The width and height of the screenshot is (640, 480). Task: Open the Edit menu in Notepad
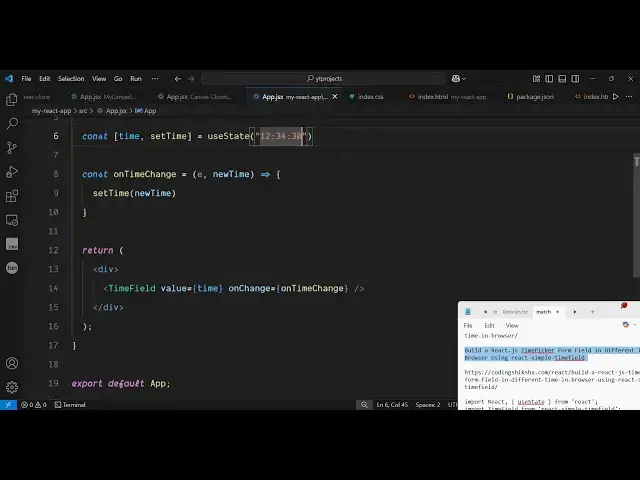coord(489,325)
